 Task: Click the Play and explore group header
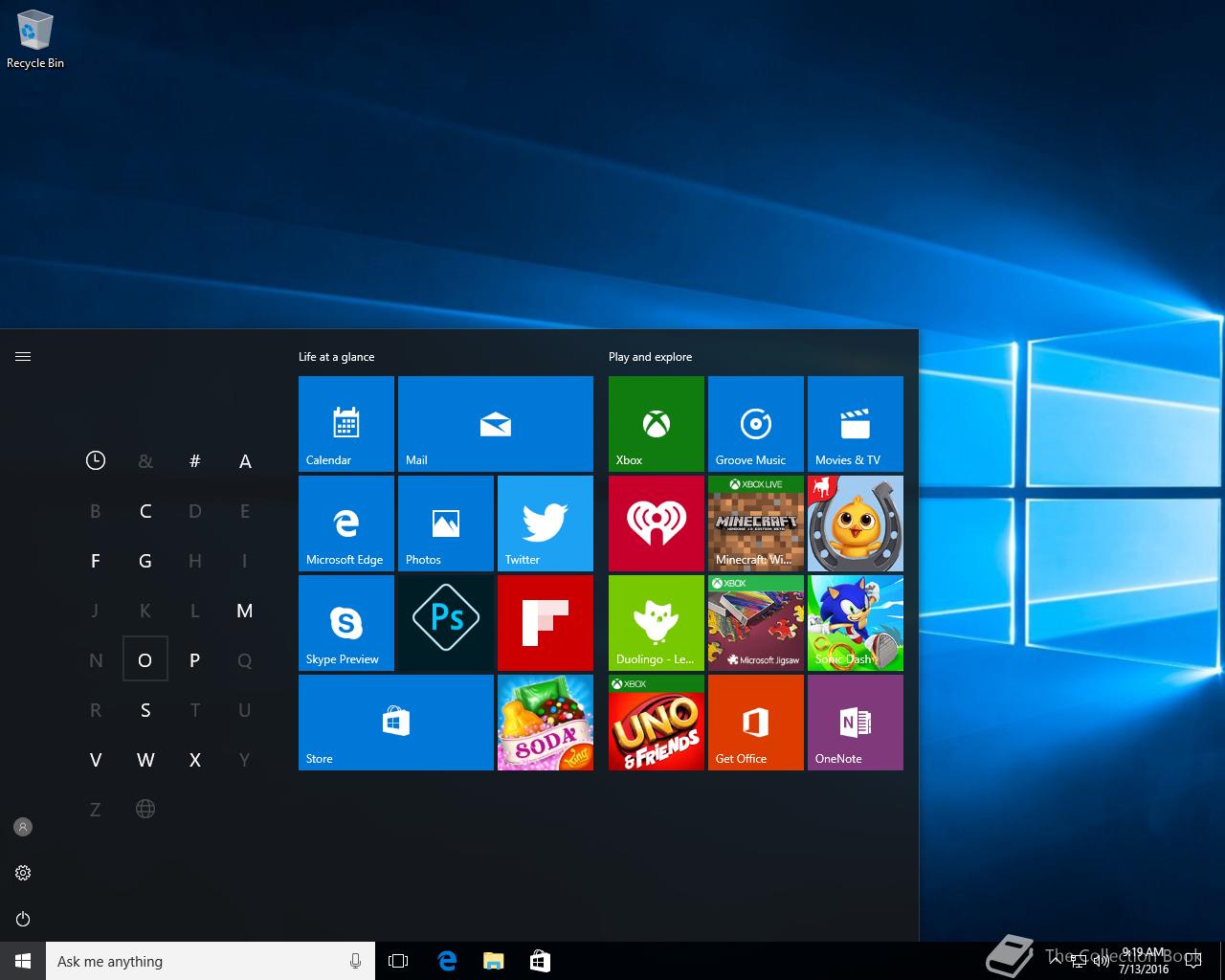(651, 356)
